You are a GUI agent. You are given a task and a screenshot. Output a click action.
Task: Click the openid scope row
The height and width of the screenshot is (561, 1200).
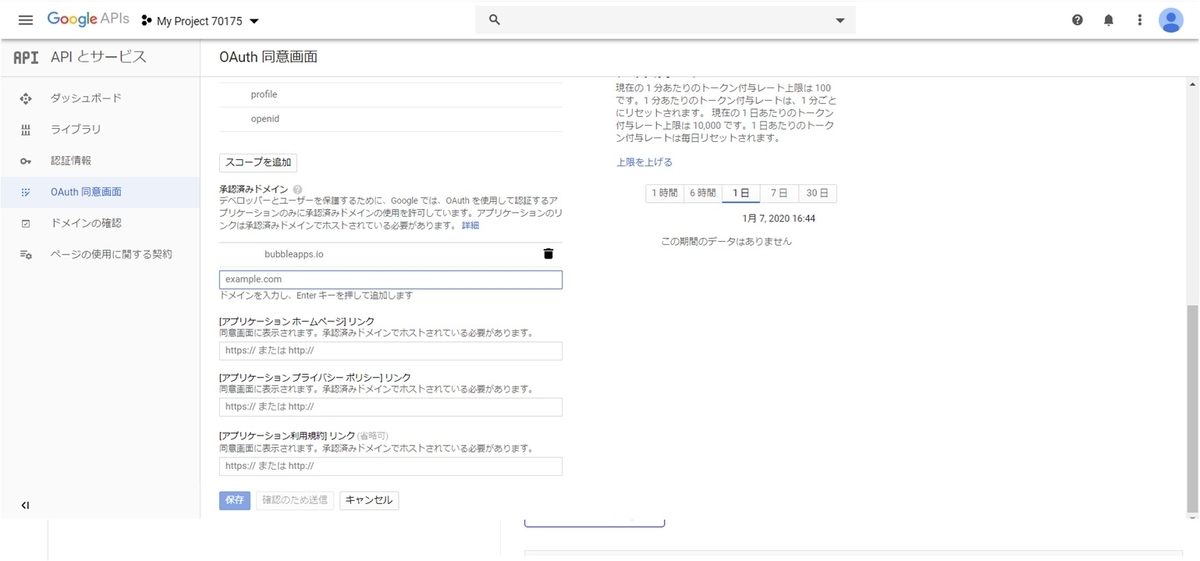[x=391, y=118]
